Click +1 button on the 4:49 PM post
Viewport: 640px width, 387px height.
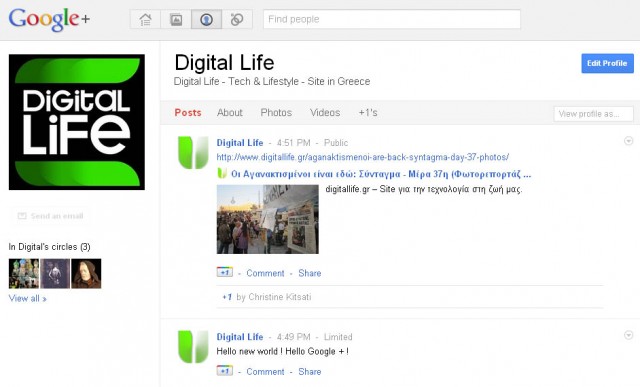[224, 370]
